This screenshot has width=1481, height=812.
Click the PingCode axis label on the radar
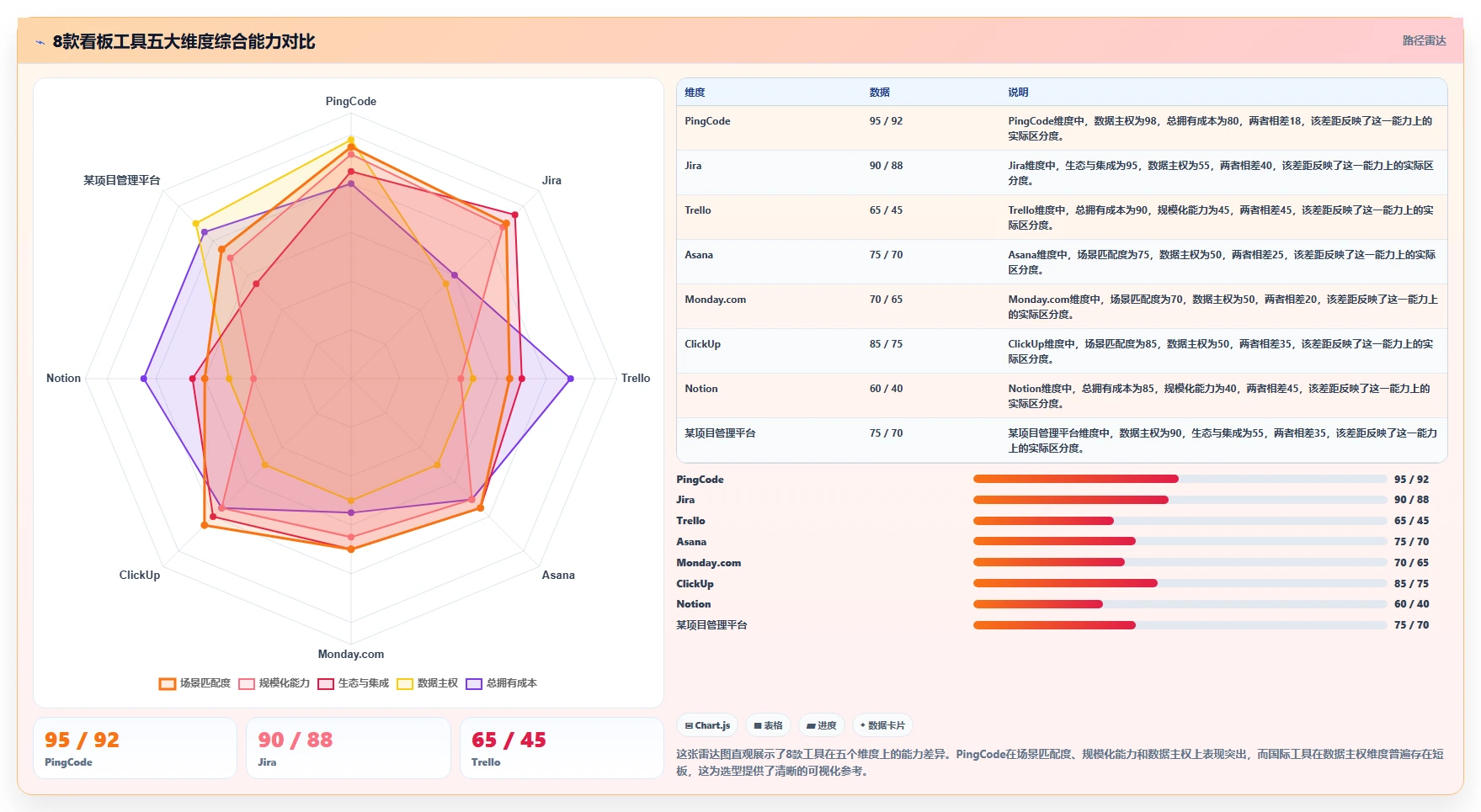click(351, 101)
